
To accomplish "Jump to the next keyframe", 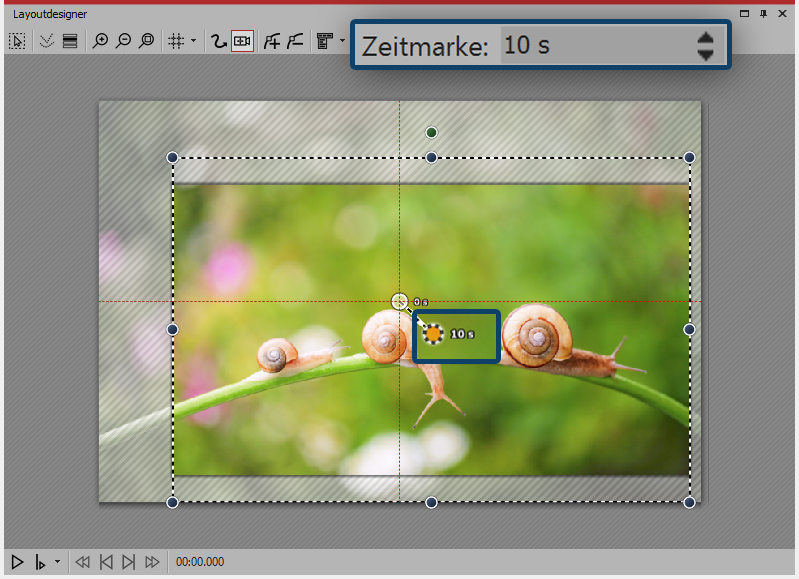I will pos(128,563).
